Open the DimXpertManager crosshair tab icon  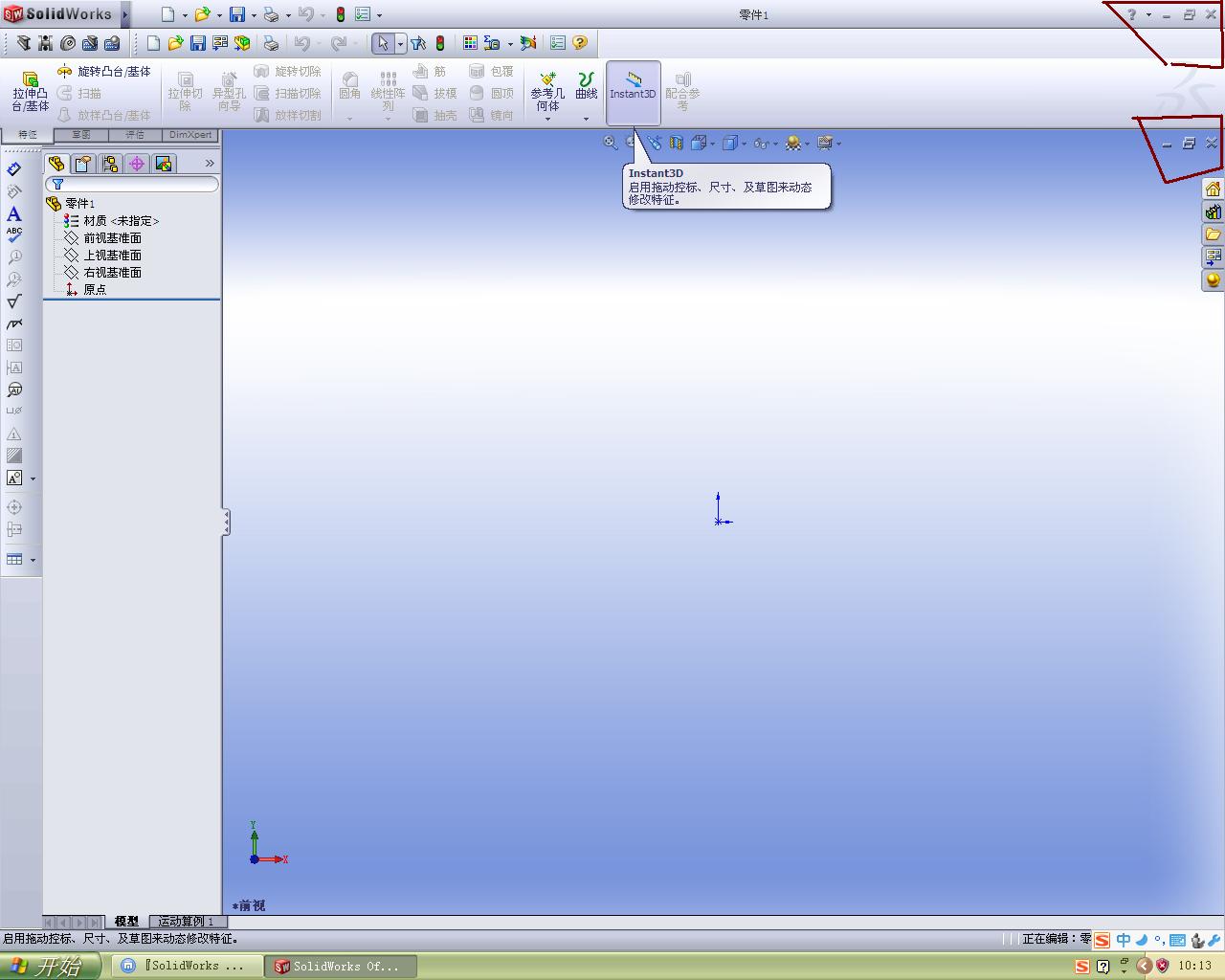click(137, 164)
